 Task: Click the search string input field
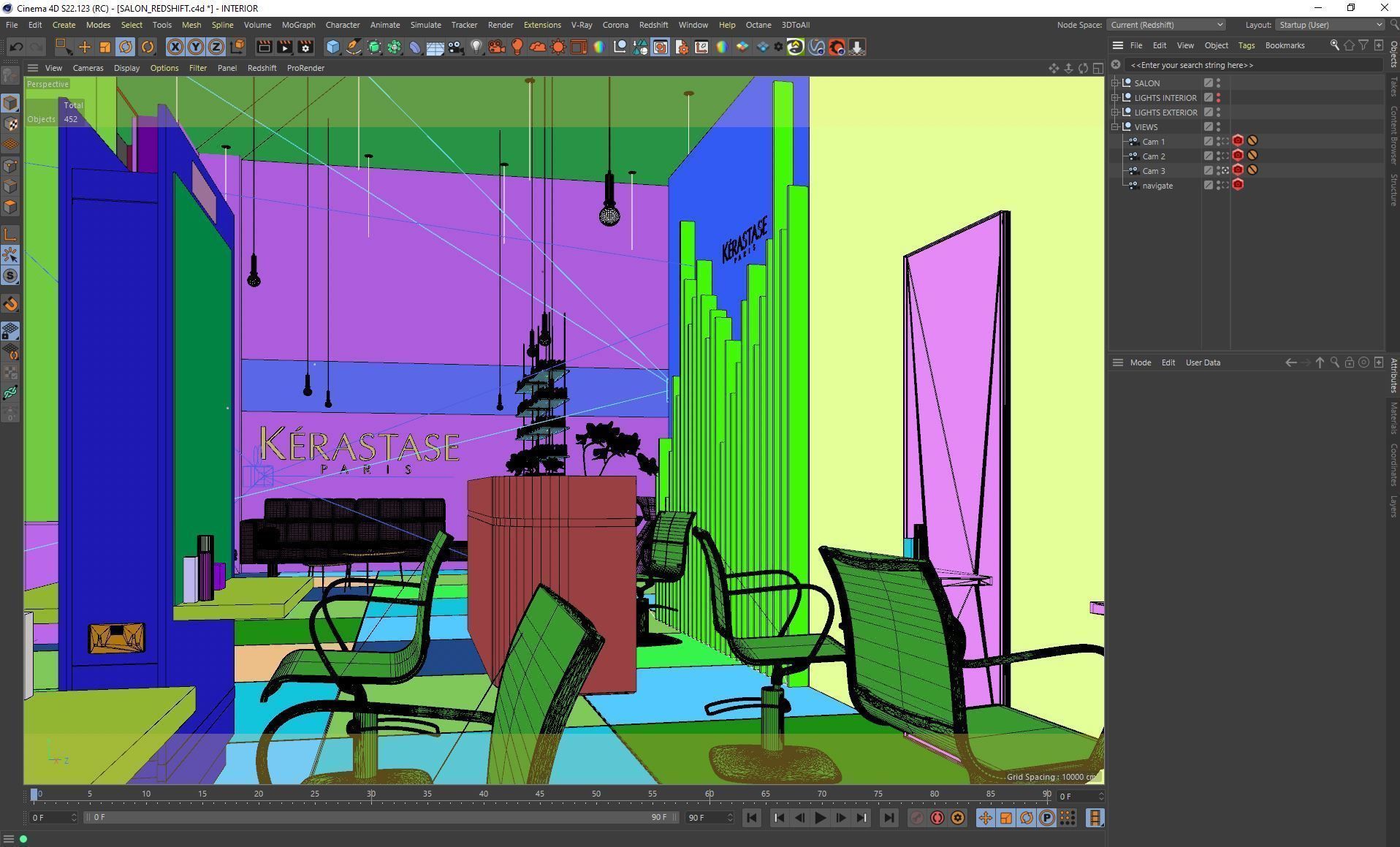pyautogui.click(x=1254, y=65)
